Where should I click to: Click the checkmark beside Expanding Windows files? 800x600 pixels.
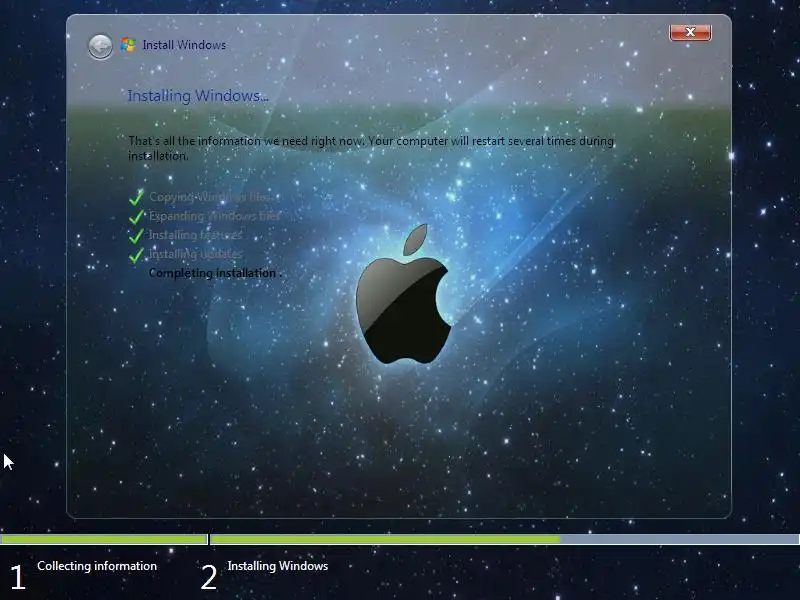pyautogui.click(x=136, y=216)
